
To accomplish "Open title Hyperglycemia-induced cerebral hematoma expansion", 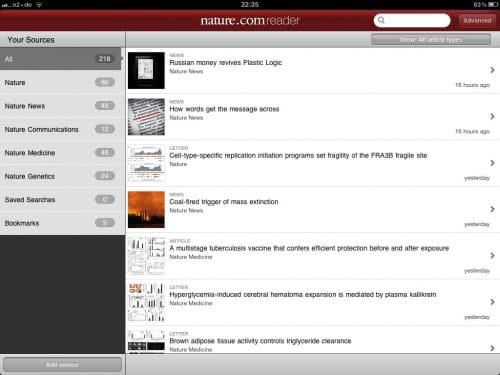I will pos(303,295).
